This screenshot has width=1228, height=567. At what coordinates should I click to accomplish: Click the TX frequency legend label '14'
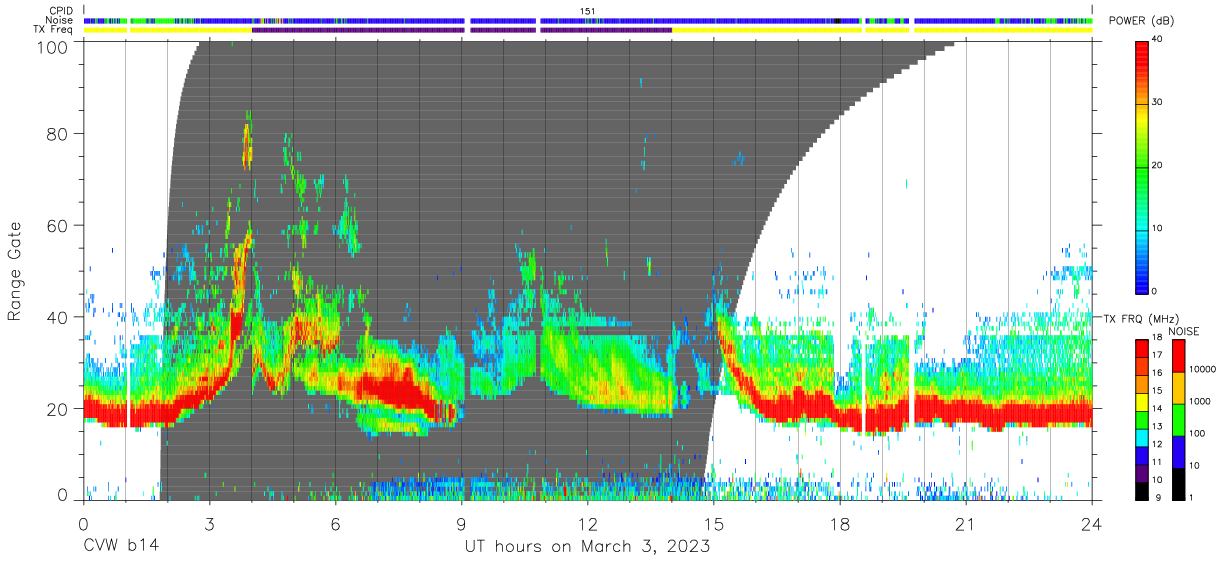pyautogui.click(x=1157, y=408)
